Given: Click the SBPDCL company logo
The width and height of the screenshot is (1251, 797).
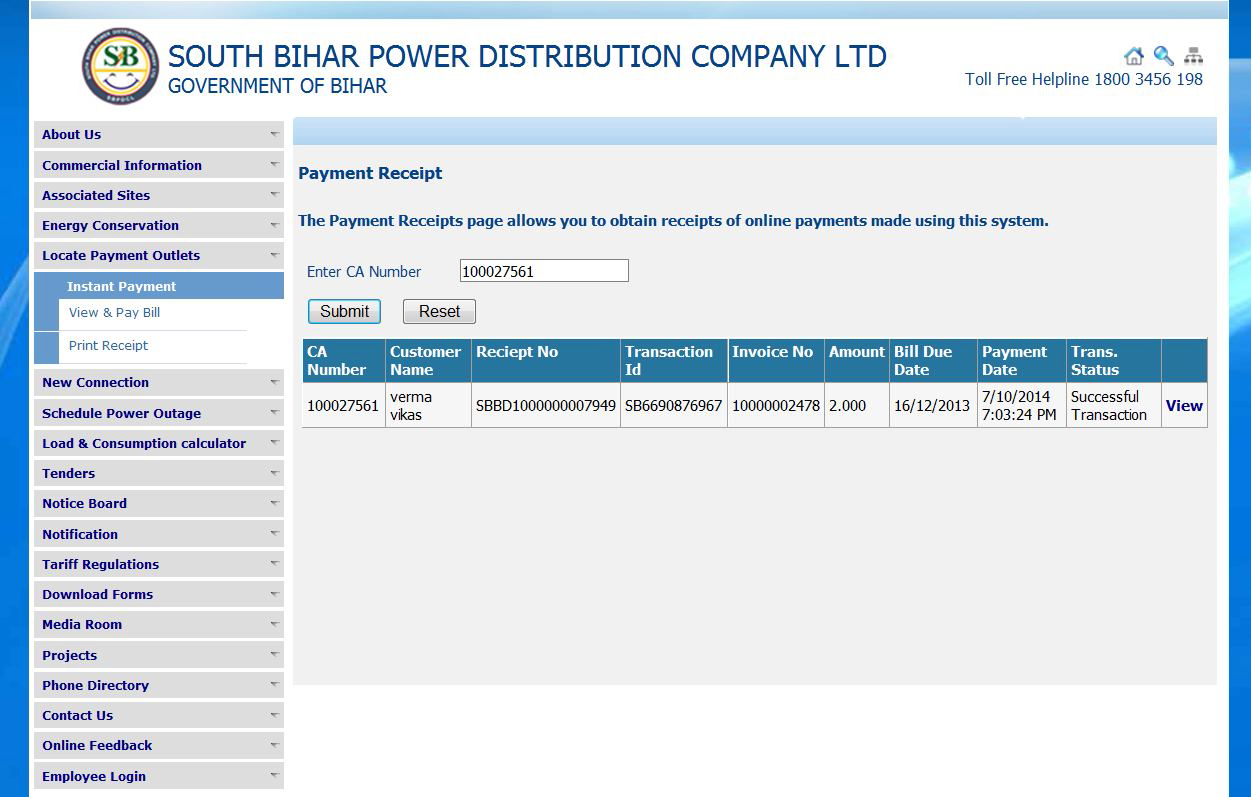Looking at the screenshot, I should (119, 67).
